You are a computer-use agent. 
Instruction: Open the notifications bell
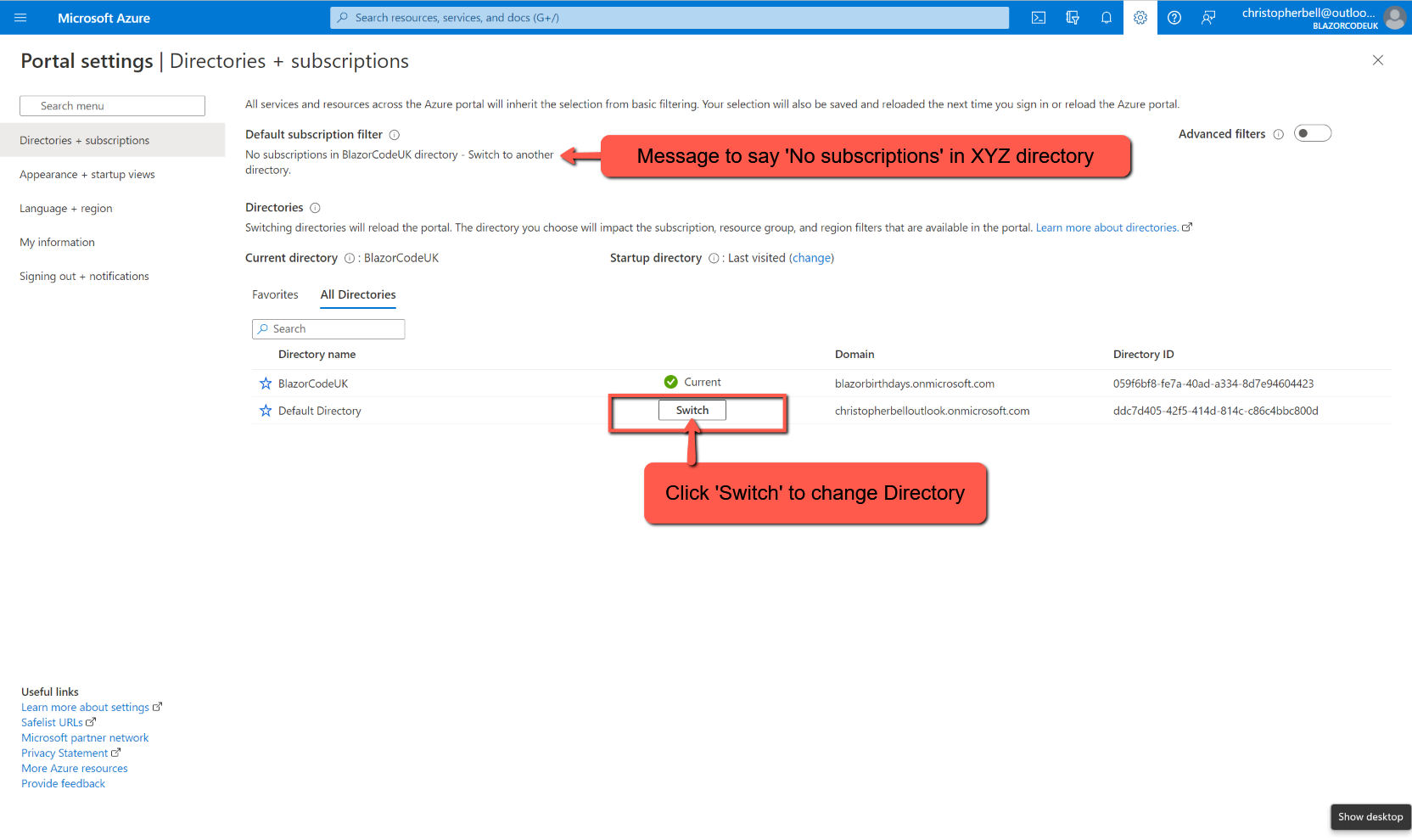pyautogui.click(x=1106, y=17)
